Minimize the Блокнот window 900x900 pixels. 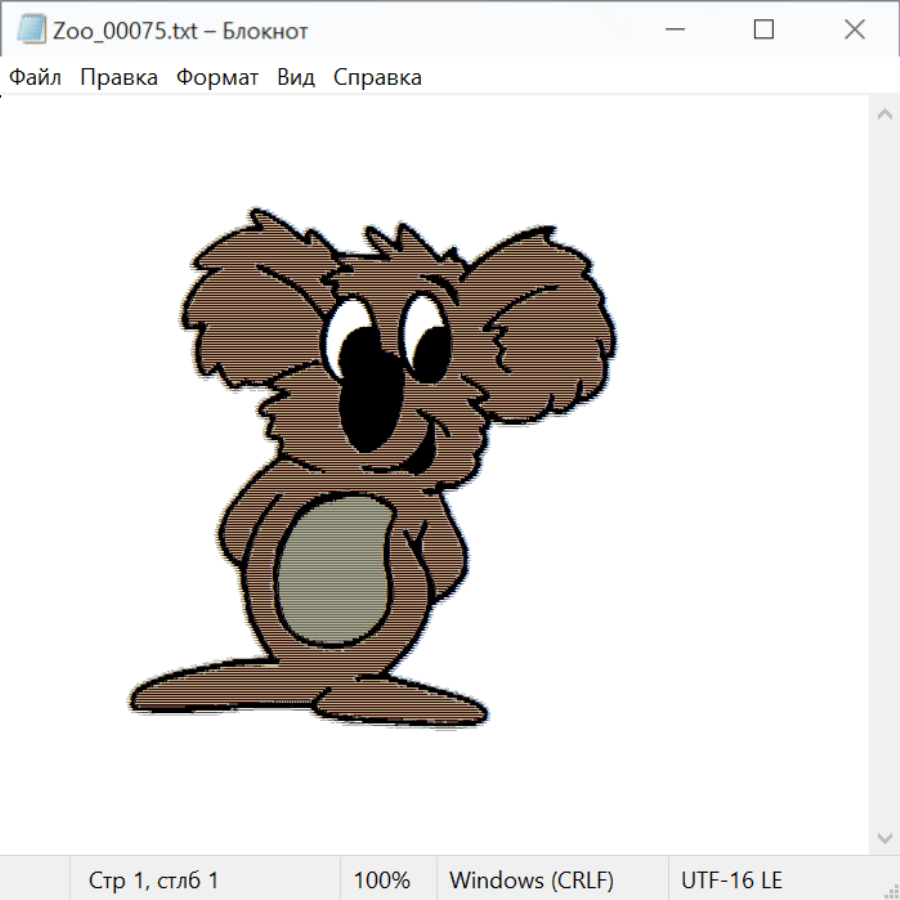point(673,30)
